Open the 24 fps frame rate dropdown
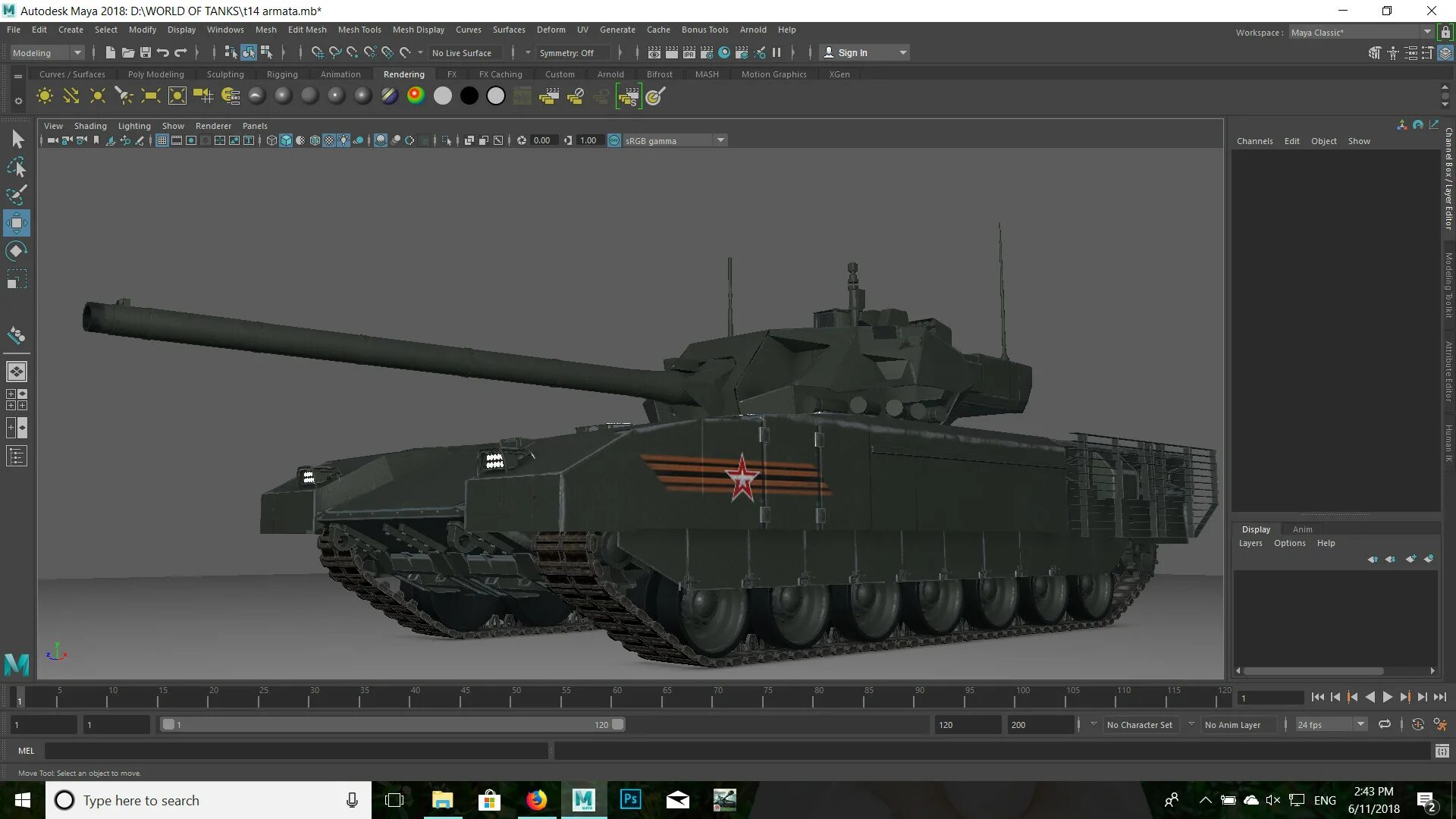This screenshot has width=1456, height=819. click(x=1331, y=725)
